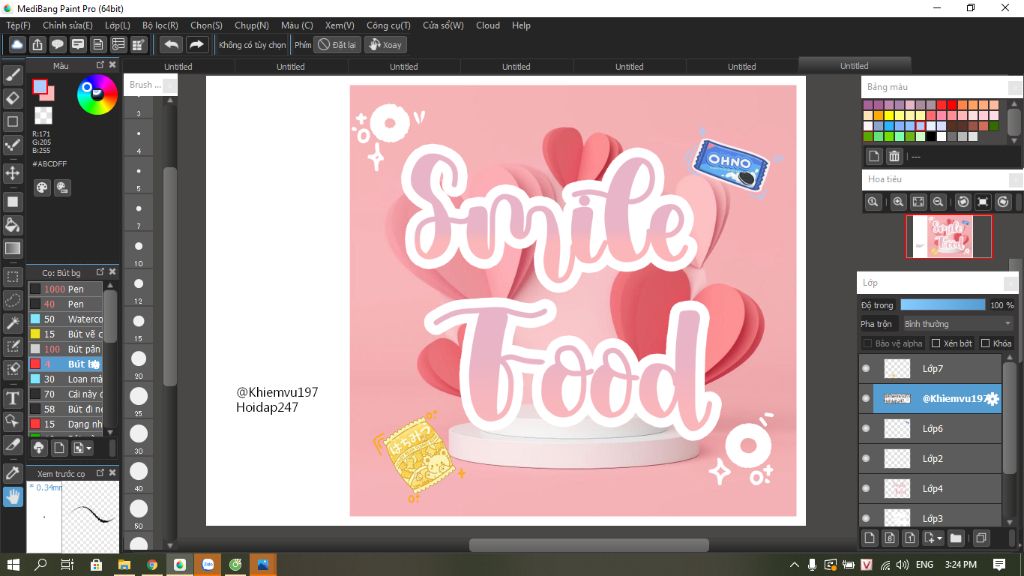
Task: Hide layer Lớp4
Action: pyautogui.click(x=866, y=488)
